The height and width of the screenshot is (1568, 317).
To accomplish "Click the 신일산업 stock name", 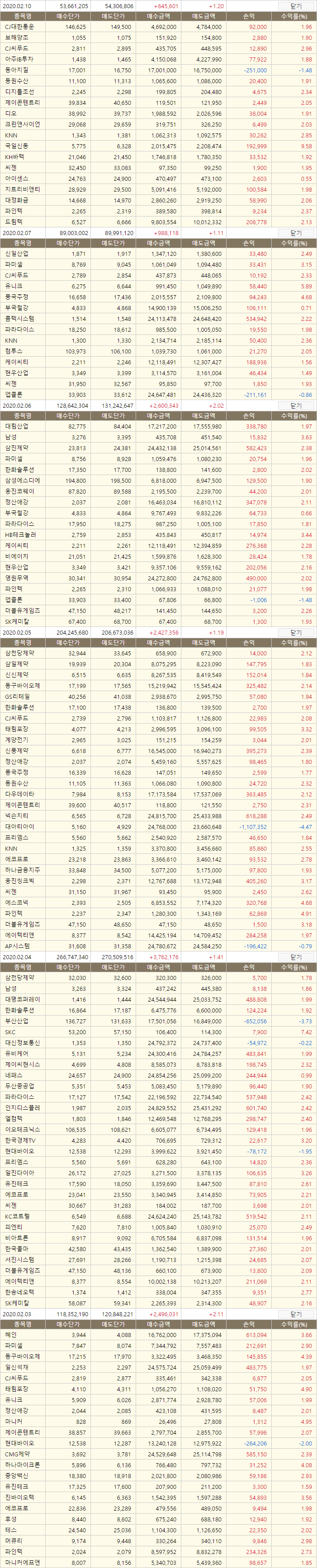I will point(16,254).
